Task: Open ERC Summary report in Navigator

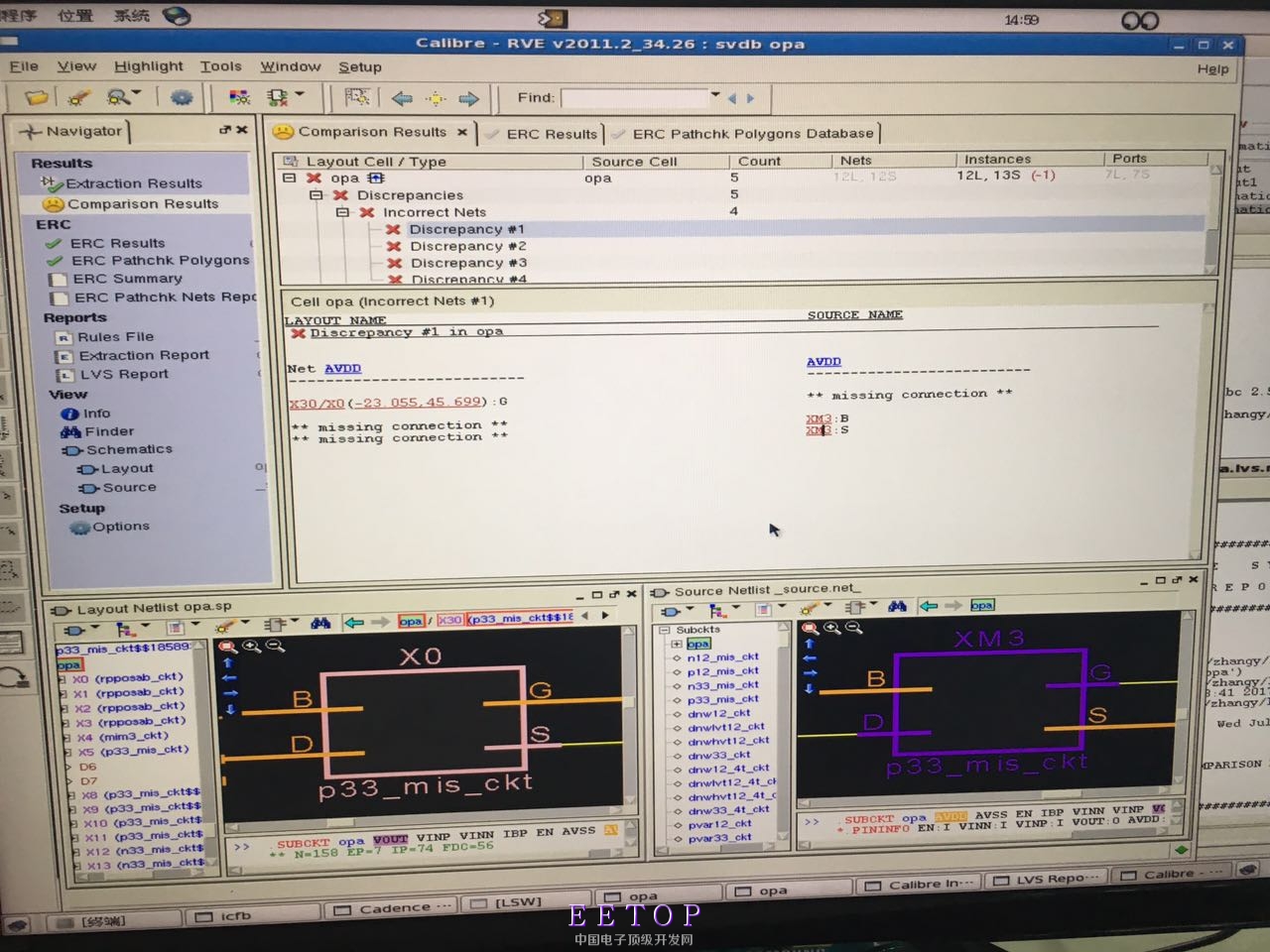Action: [127, 279]
